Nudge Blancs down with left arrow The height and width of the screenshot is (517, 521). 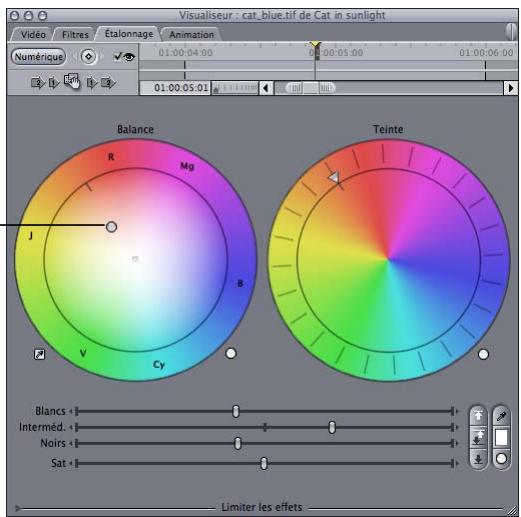[x=71, y=411]
